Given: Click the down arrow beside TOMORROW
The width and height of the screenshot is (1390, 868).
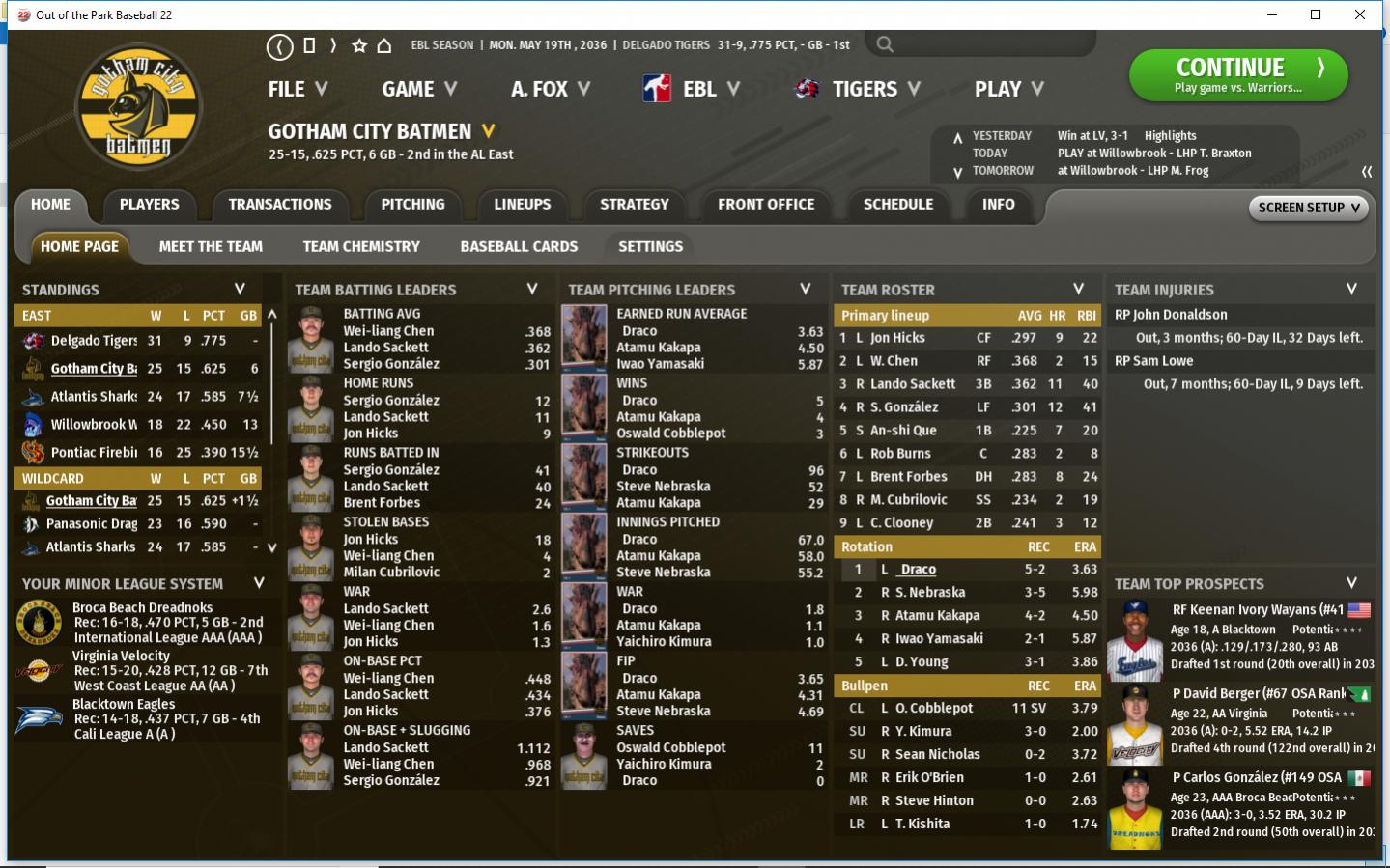Looking at the screenshot, I should [x=957, y=173].
